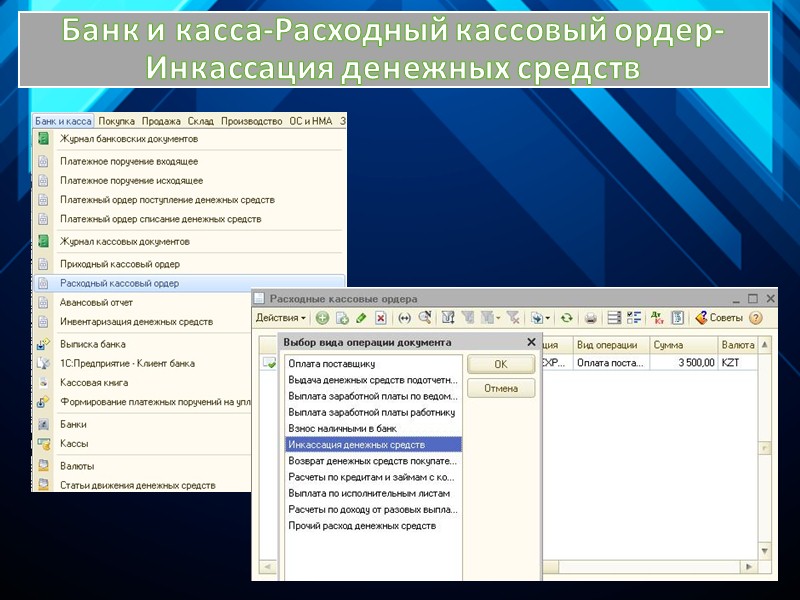Image resolution: width=800 pixels, height=600 pixels.
Task: Select Платежное поручение входящее menu entry
Action: (x=189, y=161)
